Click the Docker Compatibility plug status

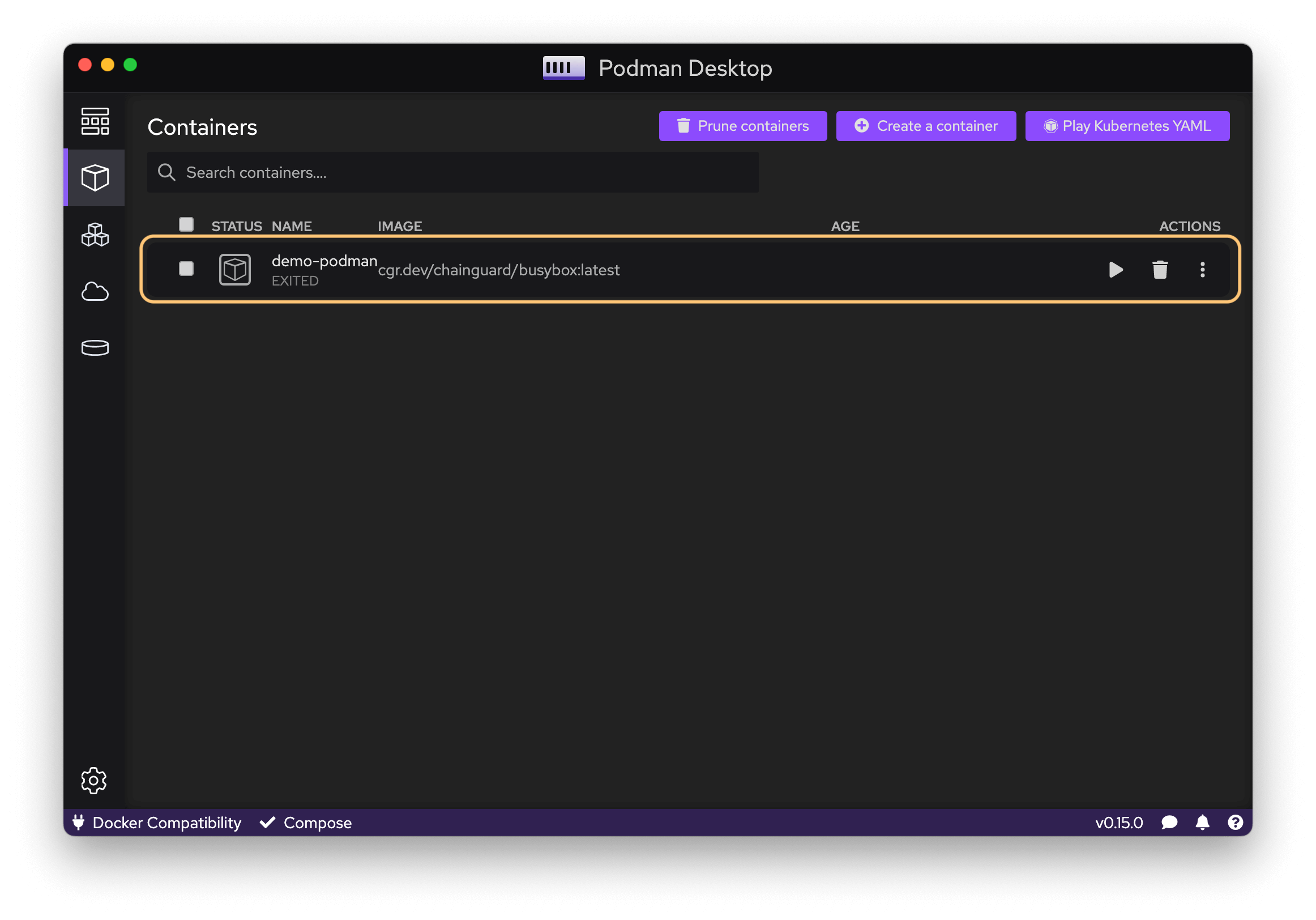pyautogui.click(x=157, y=823)
